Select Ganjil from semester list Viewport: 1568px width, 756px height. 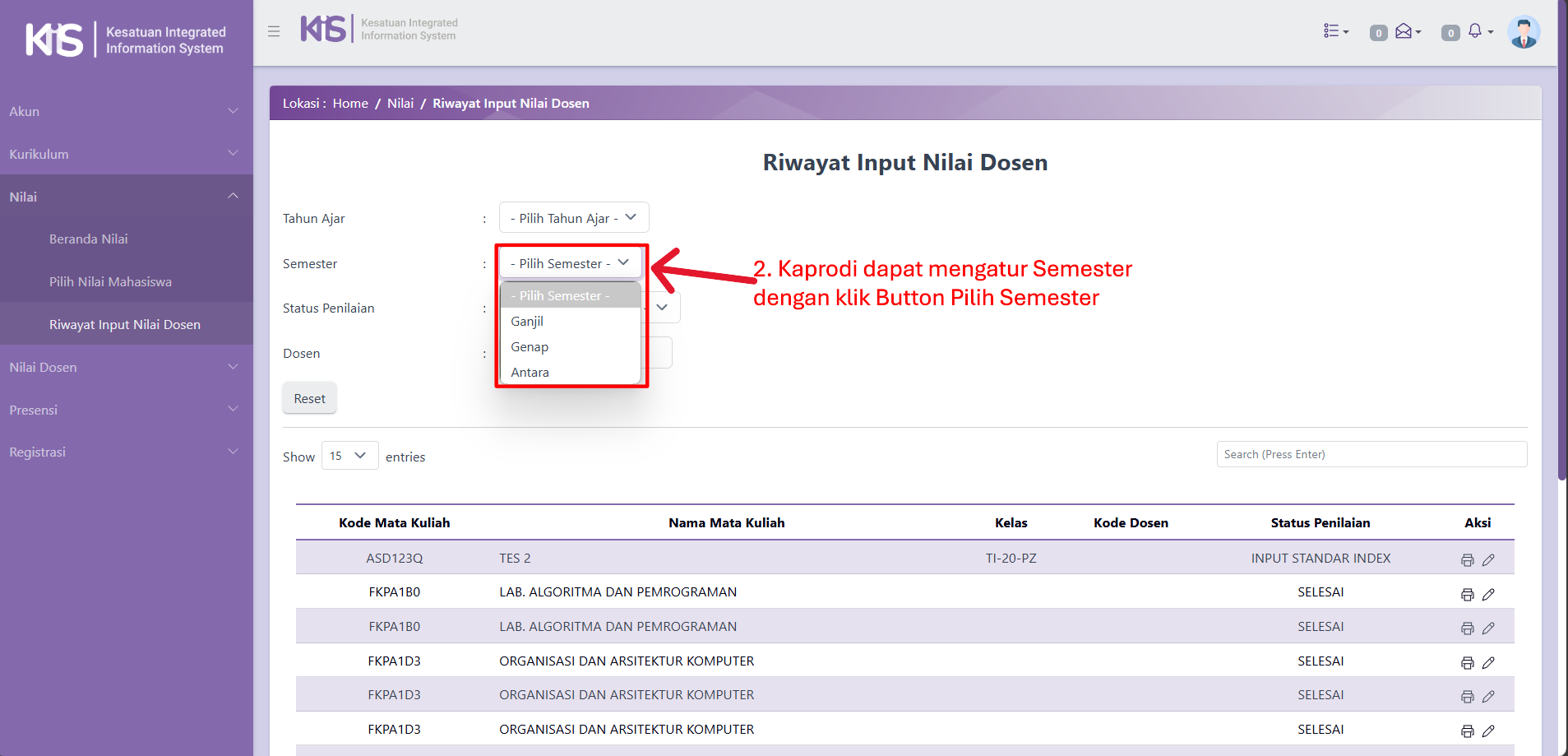(x=527, y=322)
